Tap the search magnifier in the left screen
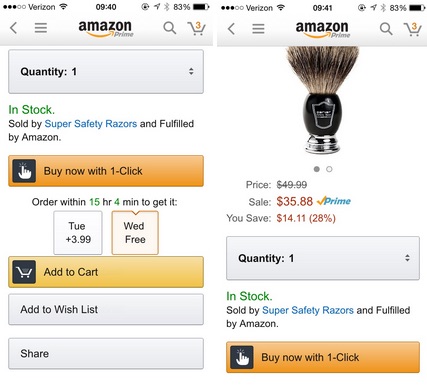The height and width of the screenshot is (388, 427). [x=170, y=28]
